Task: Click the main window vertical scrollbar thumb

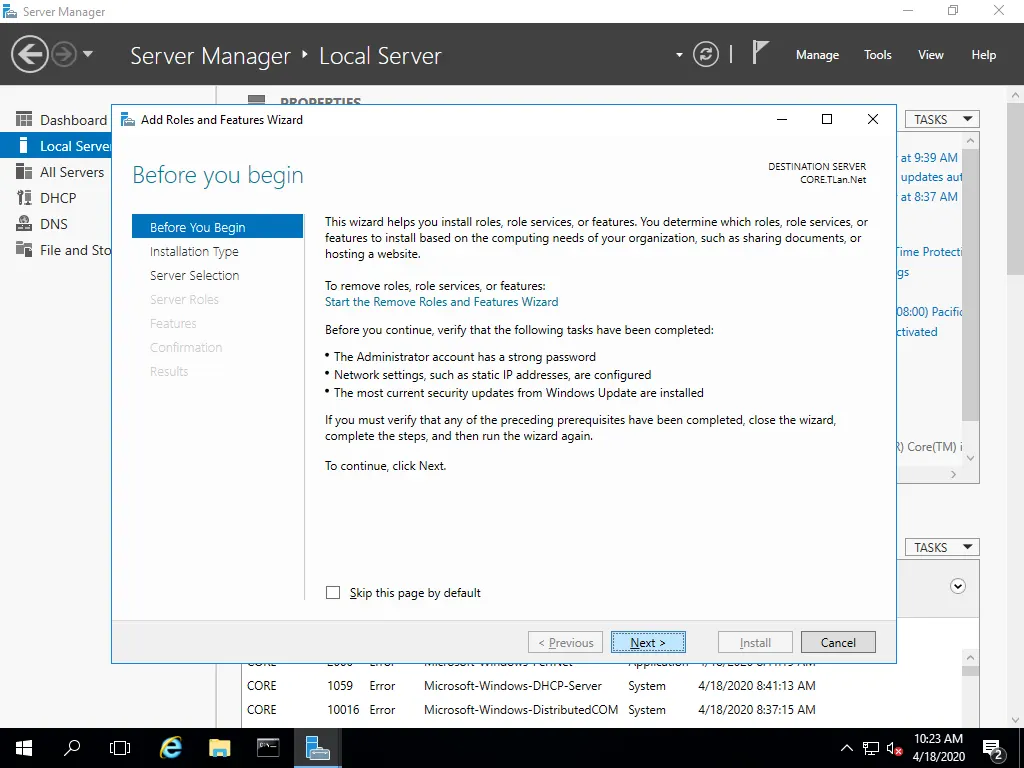Action: 1015,189
